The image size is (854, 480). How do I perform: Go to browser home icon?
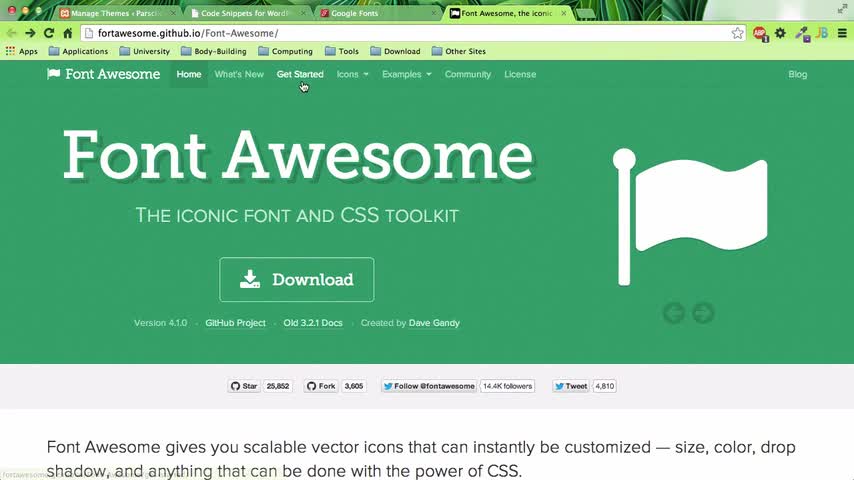point(68,33)
